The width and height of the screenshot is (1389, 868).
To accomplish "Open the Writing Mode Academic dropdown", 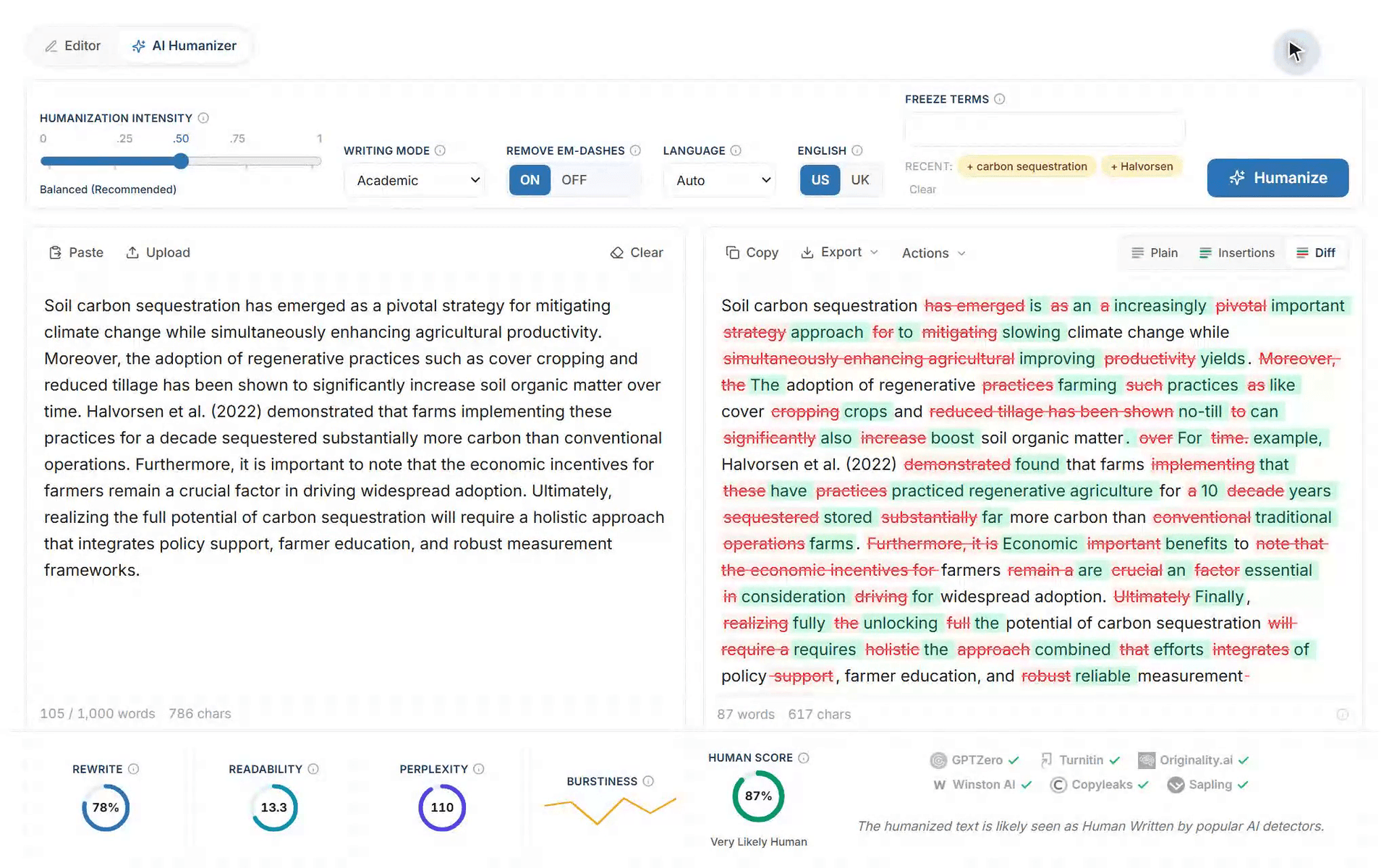I will click(x=415, y=180).
